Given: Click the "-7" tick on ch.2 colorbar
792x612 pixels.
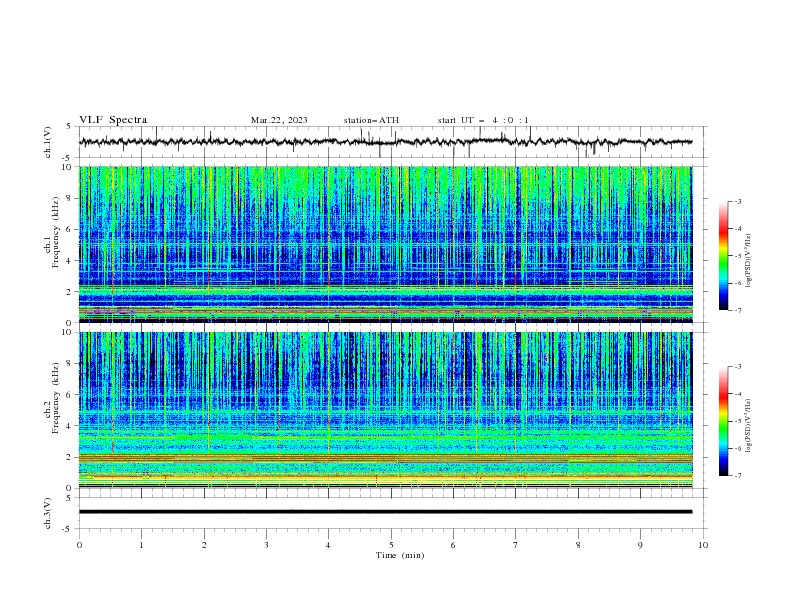Looking at the screenshot, I should click(737, 476).
